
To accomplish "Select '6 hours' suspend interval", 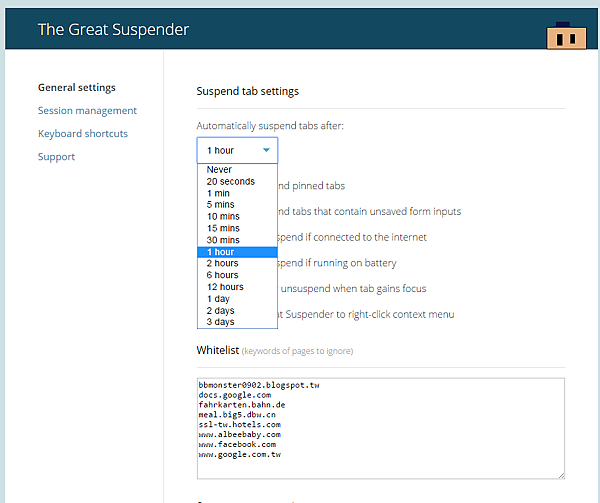I will (x=224, y=275).
